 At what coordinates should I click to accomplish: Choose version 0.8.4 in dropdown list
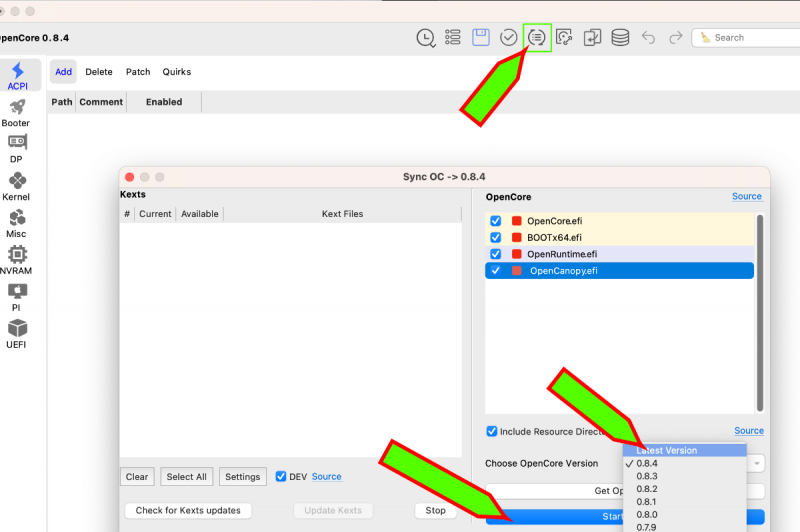tap(685, 463)
